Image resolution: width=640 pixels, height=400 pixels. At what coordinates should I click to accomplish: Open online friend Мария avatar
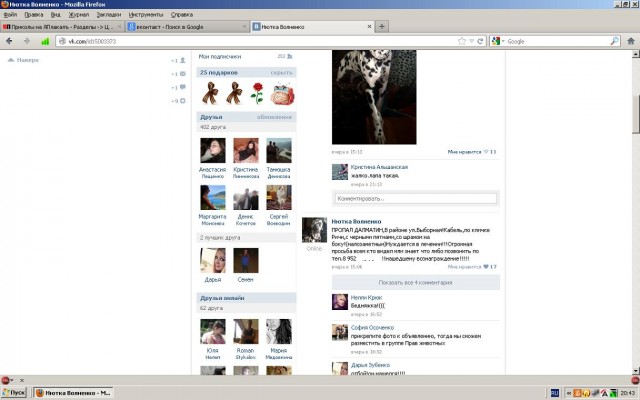coord(279,331)
